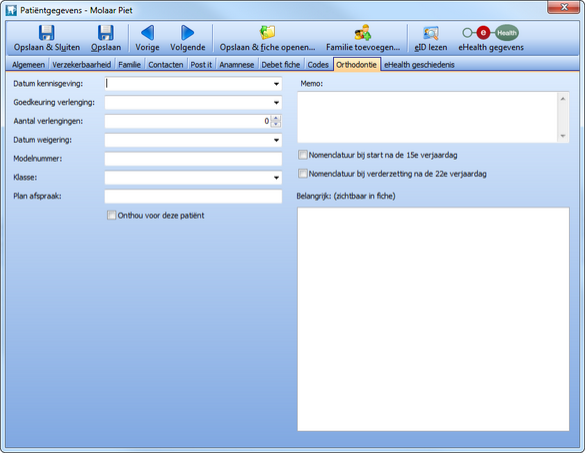Open eHealth gegevens status icon
The height and width of the screenshot is (453, 585).
click(x=490, y=33)
